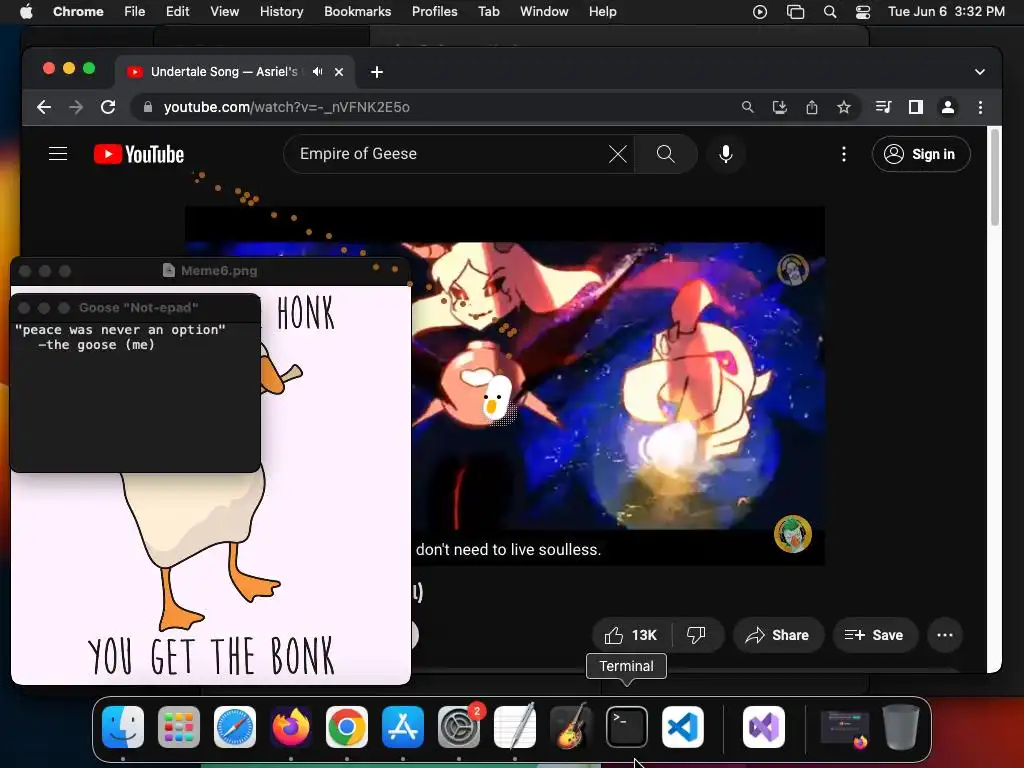Image resolution: width=1024 pixels, height=768 pixels.
Task: Share this video
Action: (778, 635)
